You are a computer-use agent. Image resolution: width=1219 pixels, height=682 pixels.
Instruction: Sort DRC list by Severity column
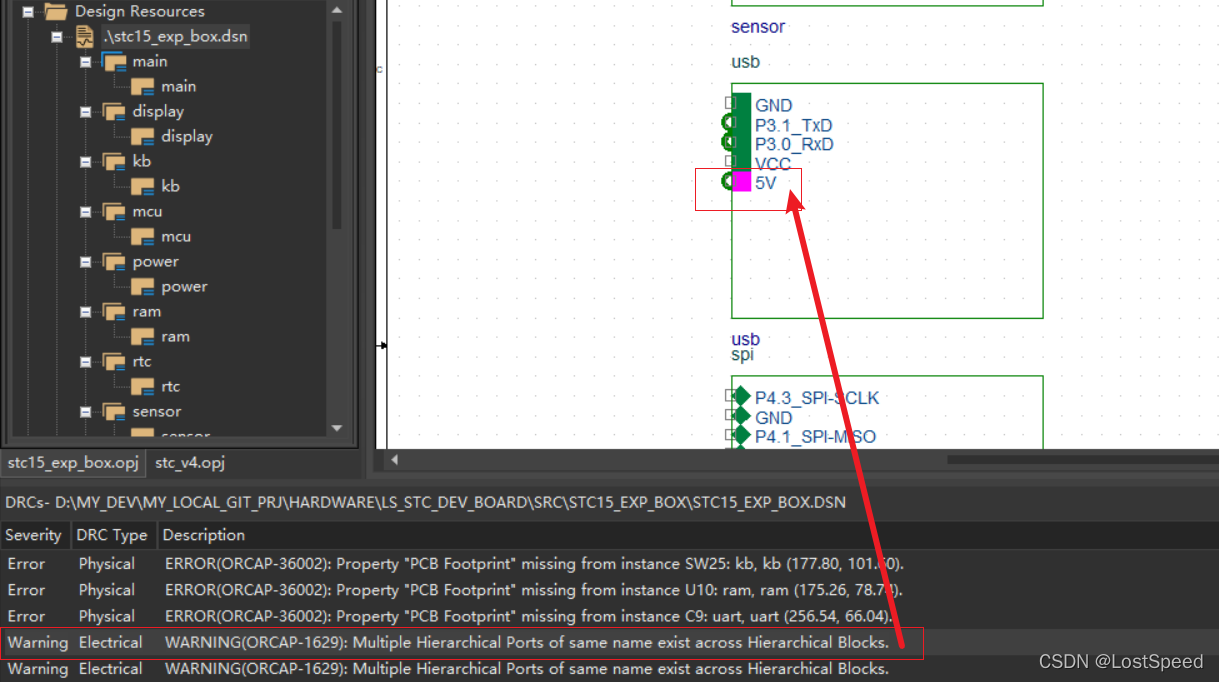pyautogui.click(x=35, y=535)
